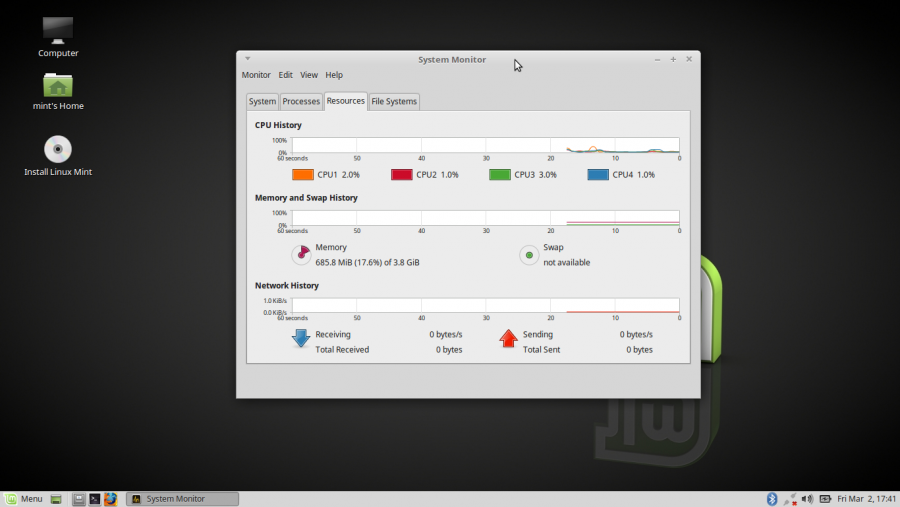The height and width of the screenshot is (507, 900).
Task: Open the Monitor menu
Action: point(256,75)
